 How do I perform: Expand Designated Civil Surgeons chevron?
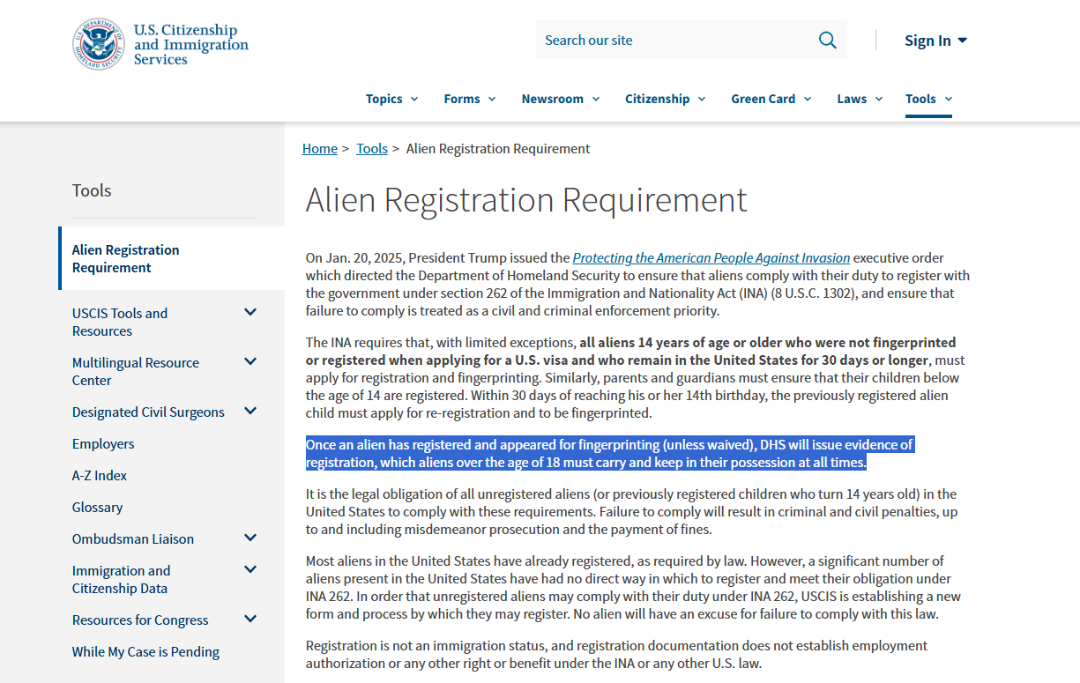click(250, 411)
